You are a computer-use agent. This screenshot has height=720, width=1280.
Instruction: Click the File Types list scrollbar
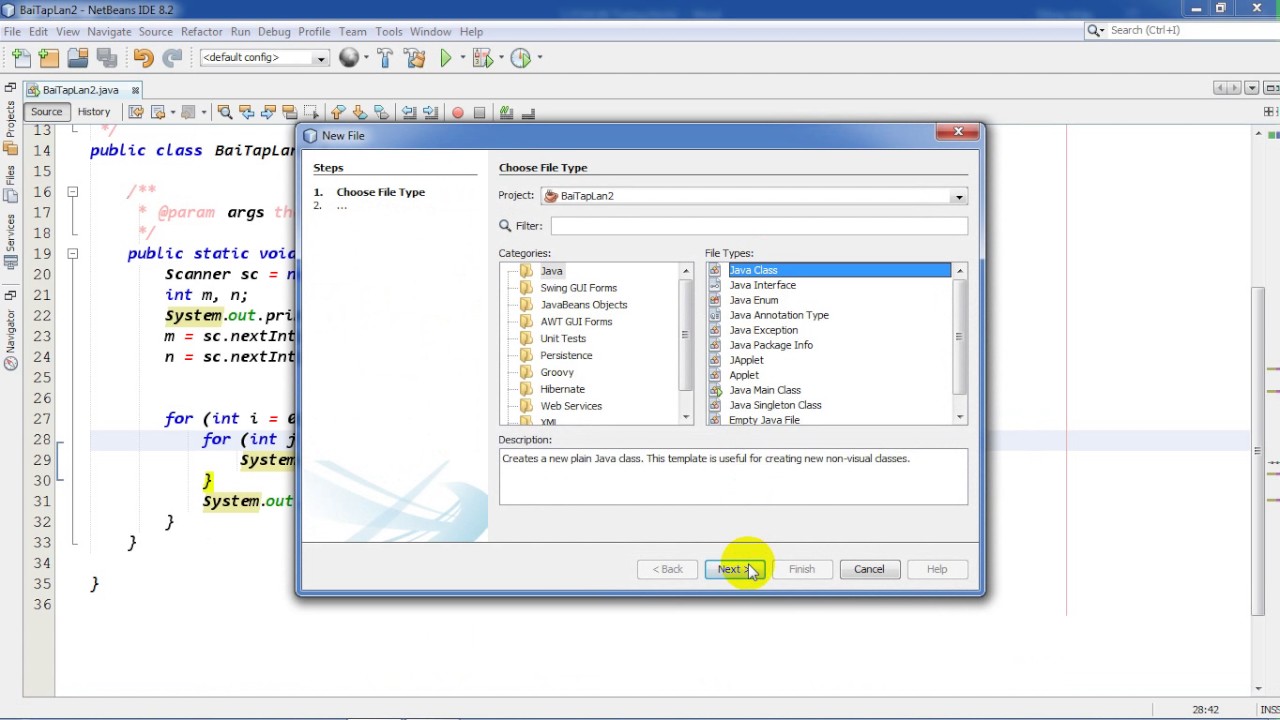click(960, 335)
